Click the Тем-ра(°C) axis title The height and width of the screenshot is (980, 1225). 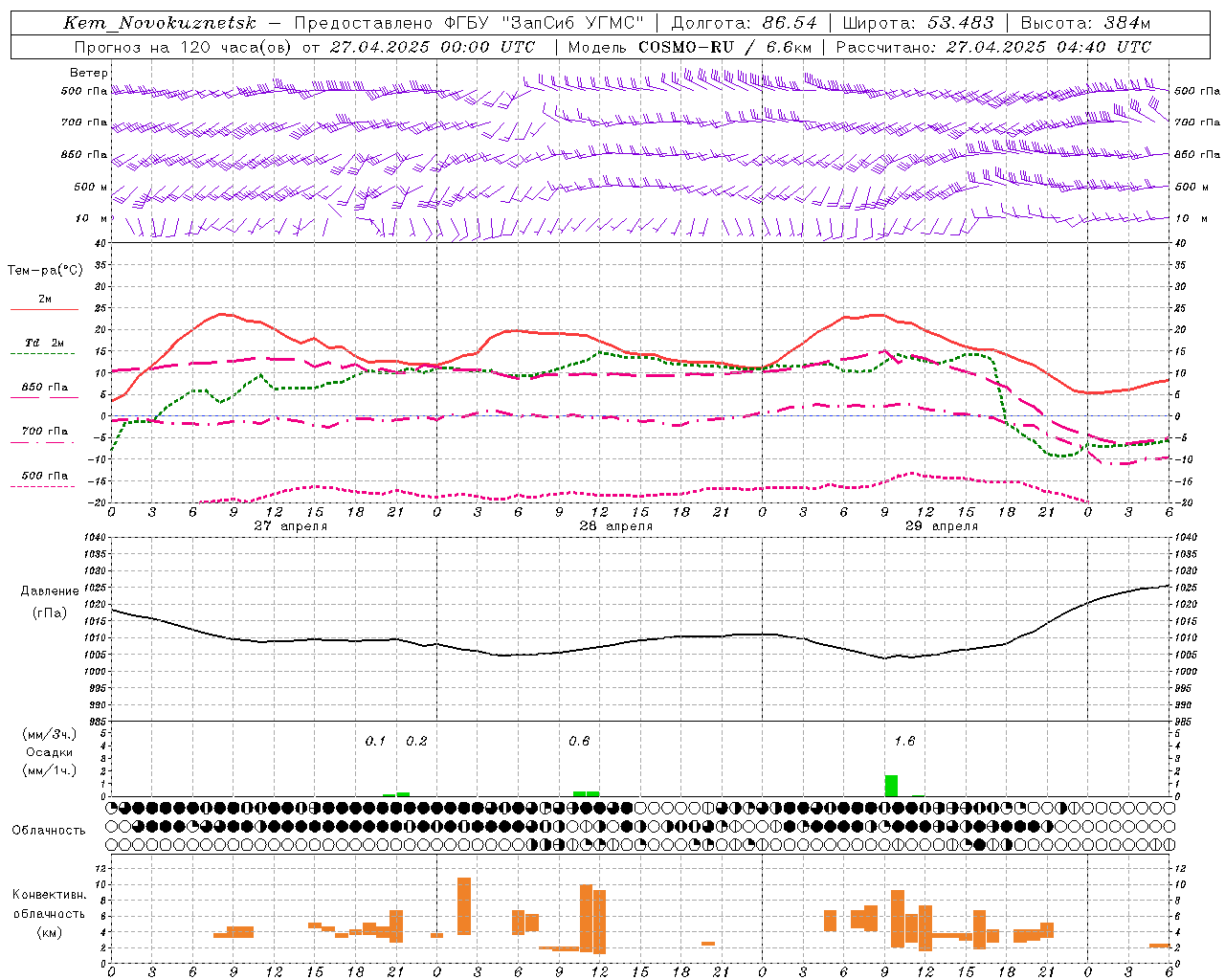click(45, 271)
